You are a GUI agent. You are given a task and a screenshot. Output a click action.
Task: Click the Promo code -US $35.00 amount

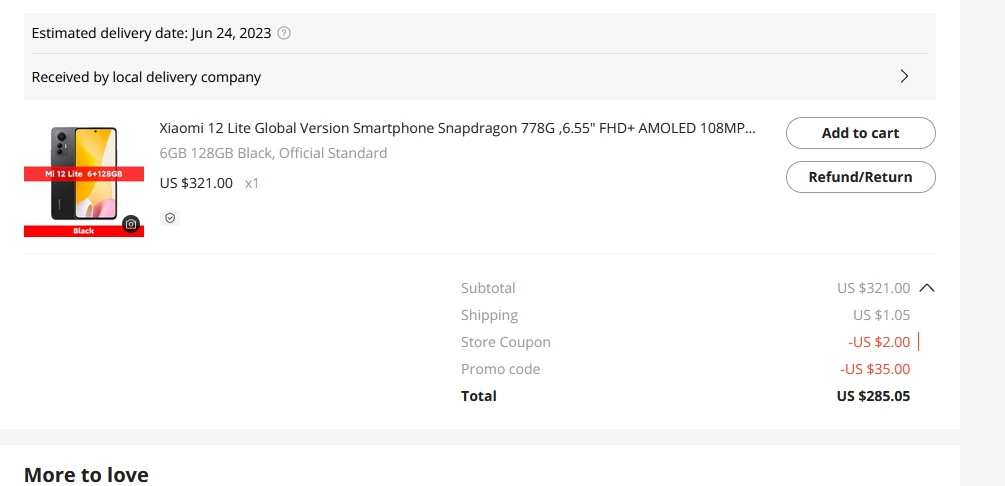tap(875, 369)
